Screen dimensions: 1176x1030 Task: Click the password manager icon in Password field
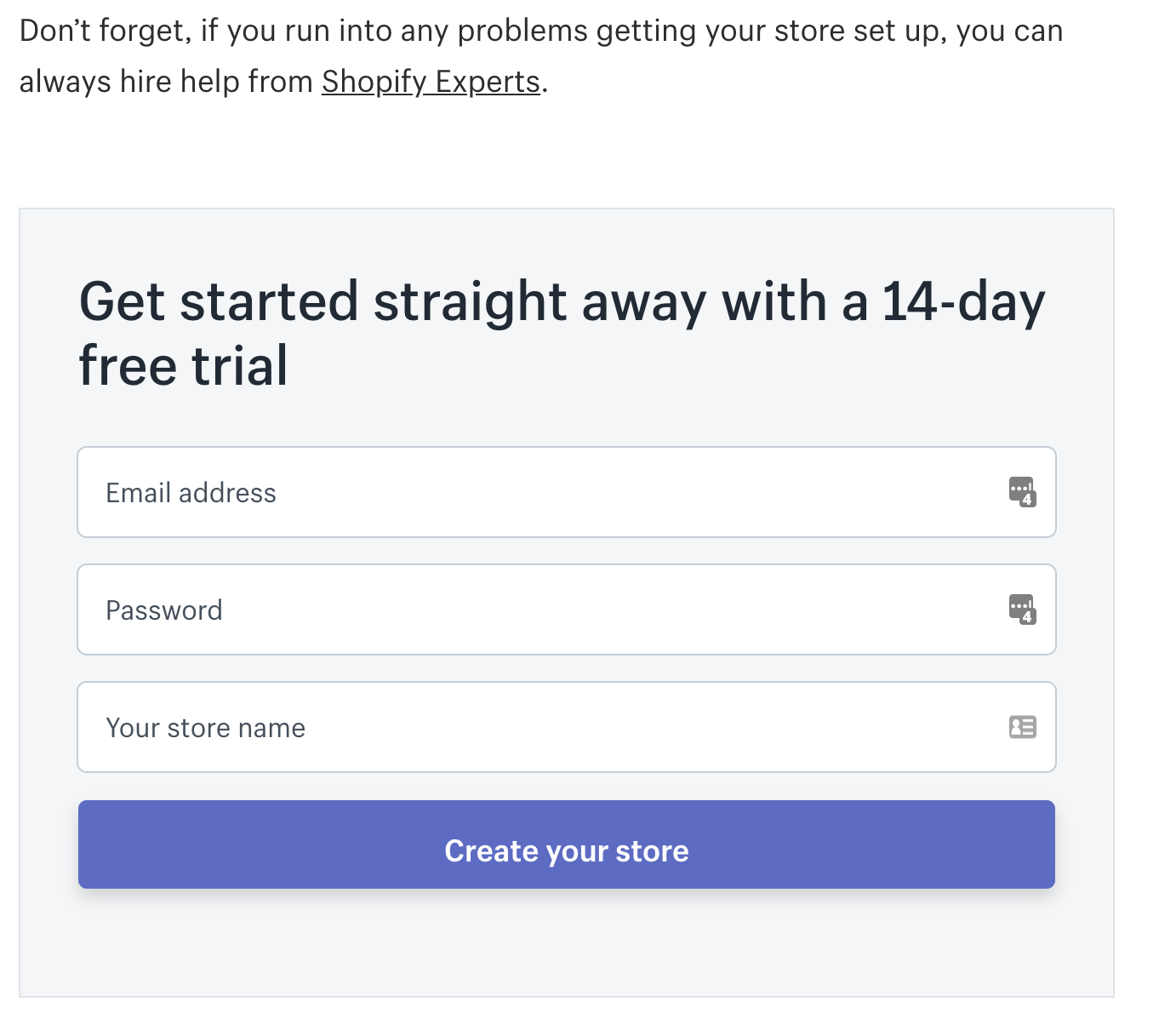click(x=1022, y=609)
